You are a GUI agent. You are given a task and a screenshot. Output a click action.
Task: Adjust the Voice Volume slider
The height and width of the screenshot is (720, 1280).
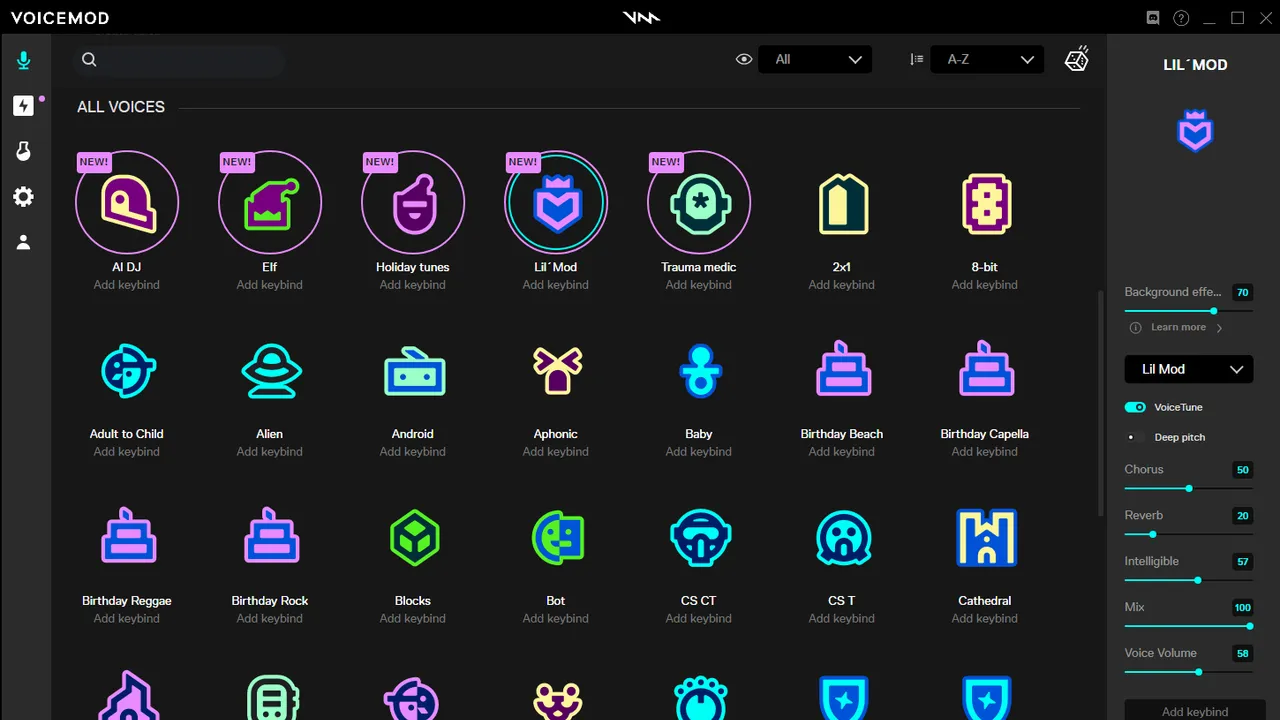pyautogui.click(x=1189, y=672)
